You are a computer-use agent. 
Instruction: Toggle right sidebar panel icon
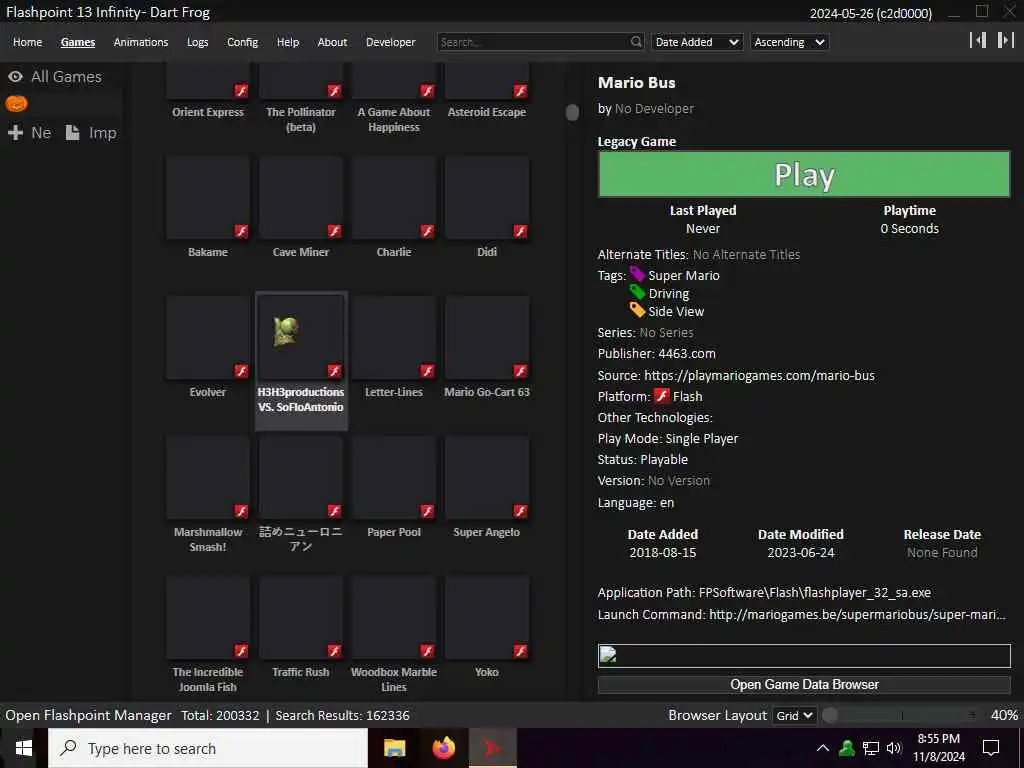(x=1005, y=40)
